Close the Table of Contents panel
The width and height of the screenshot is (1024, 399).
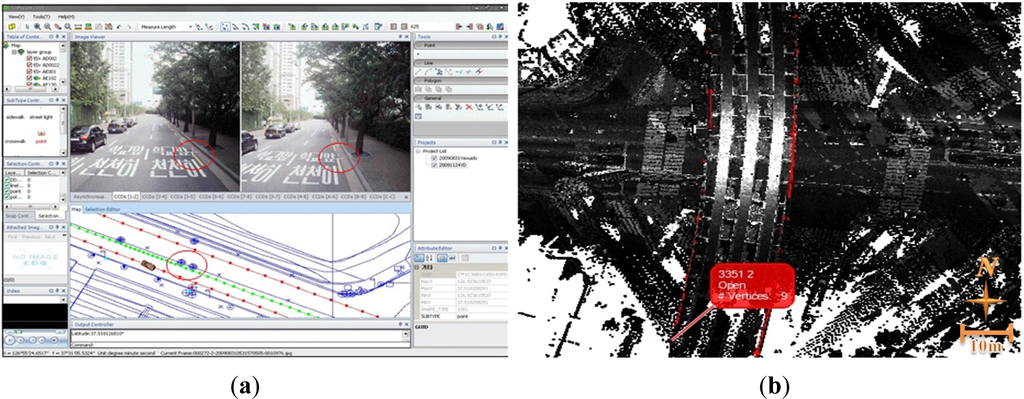[x=64, y=37]
